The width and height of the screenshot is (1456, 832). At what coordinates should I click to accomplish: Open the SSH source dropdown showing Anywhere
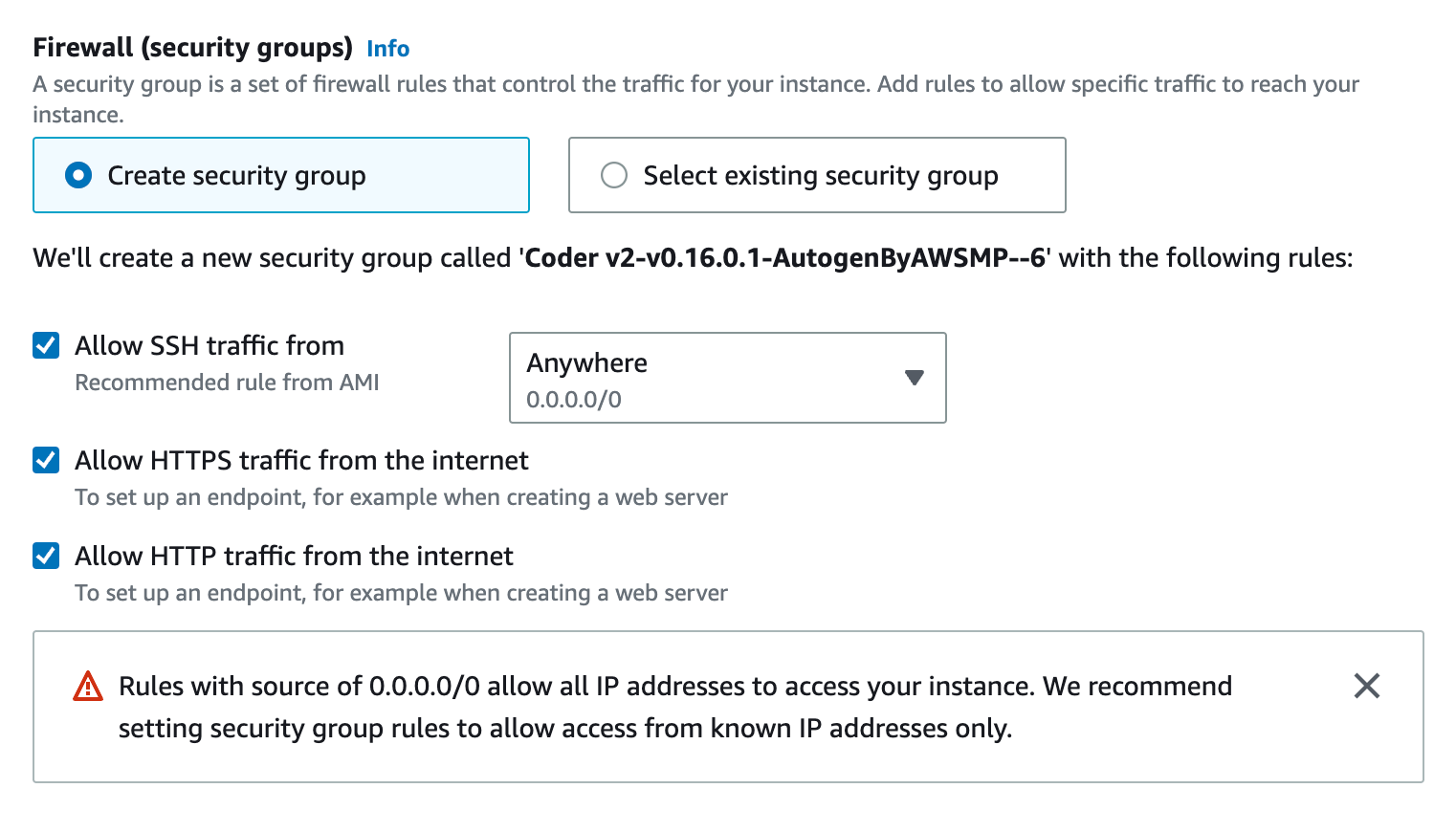(727, 378)
